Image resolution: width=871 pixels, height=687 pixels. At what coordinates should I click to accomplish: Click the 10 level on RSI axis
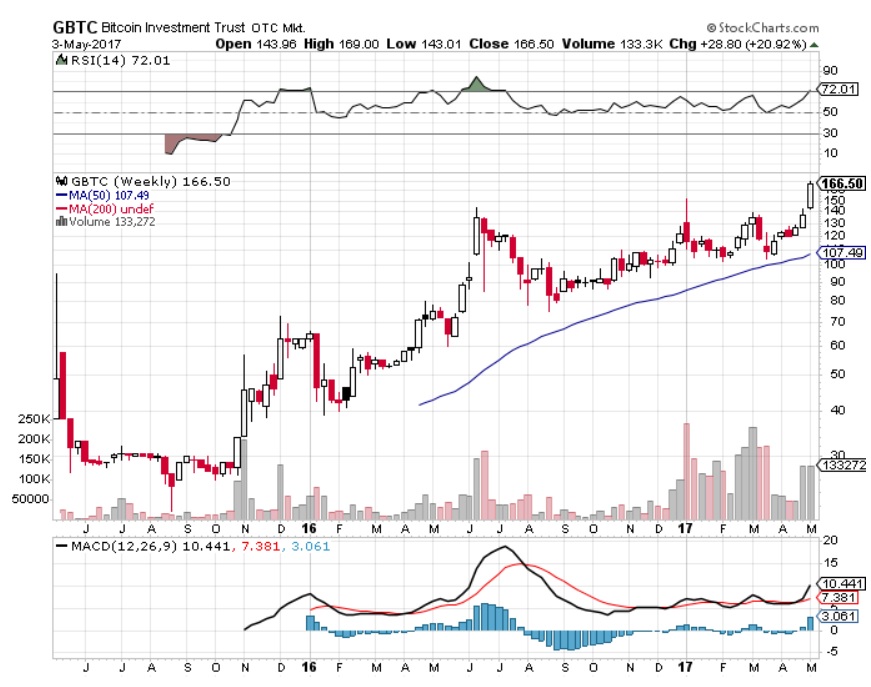pyautogui.click(x=830, y=153)
